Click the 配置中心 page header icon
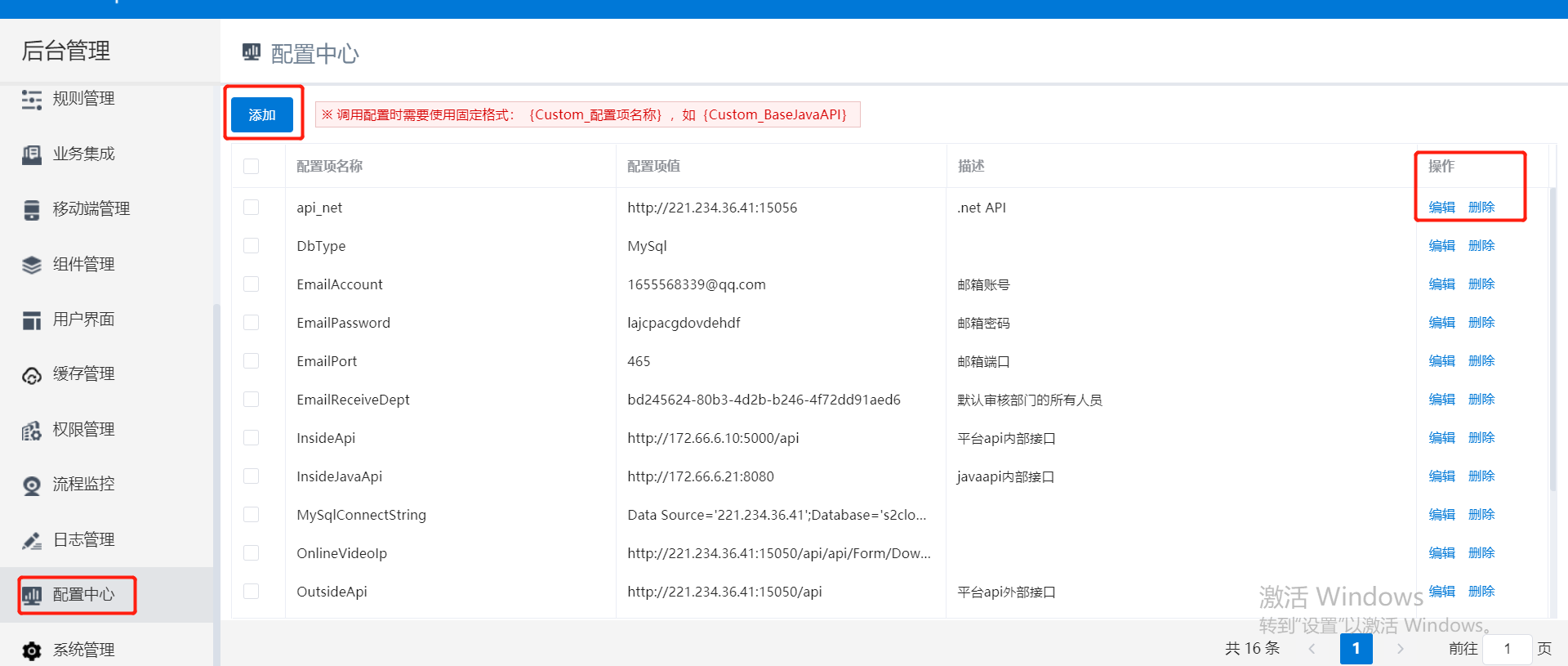Screen dimensions: 1568x666 click(252, 52)
